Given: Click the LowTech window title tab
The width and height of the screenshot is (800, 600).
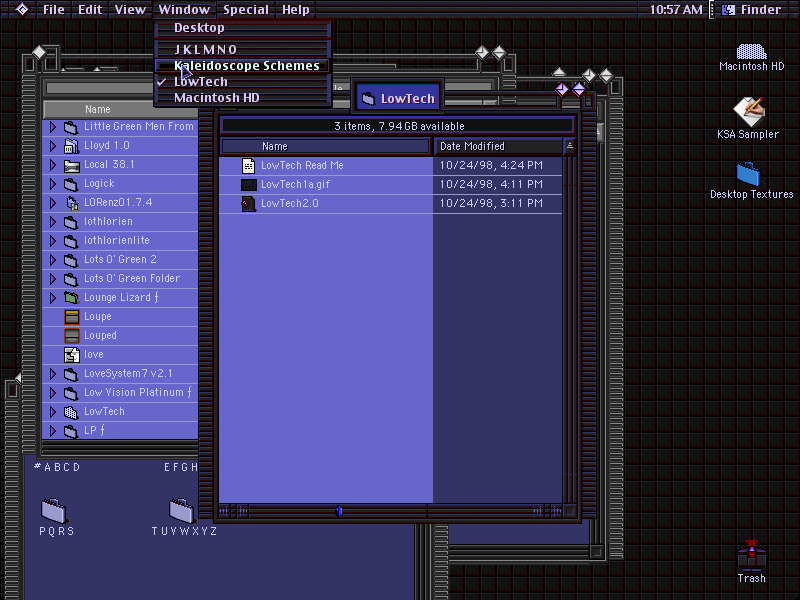Looking at the screenshot, I should pos(398,98).
